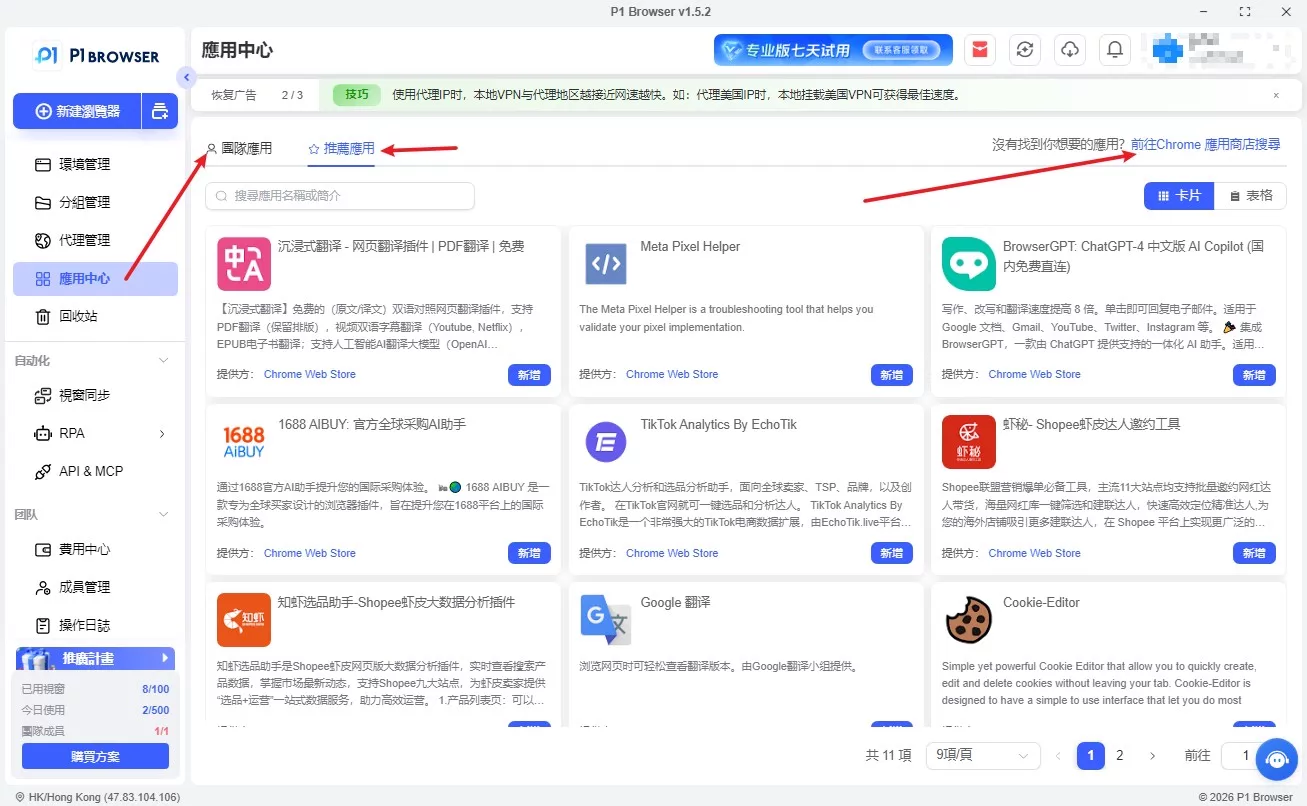Viewport: 1307px width, 806px height.
Task: Switch to 卡片 card view
Action: (x=1179, y=196)
